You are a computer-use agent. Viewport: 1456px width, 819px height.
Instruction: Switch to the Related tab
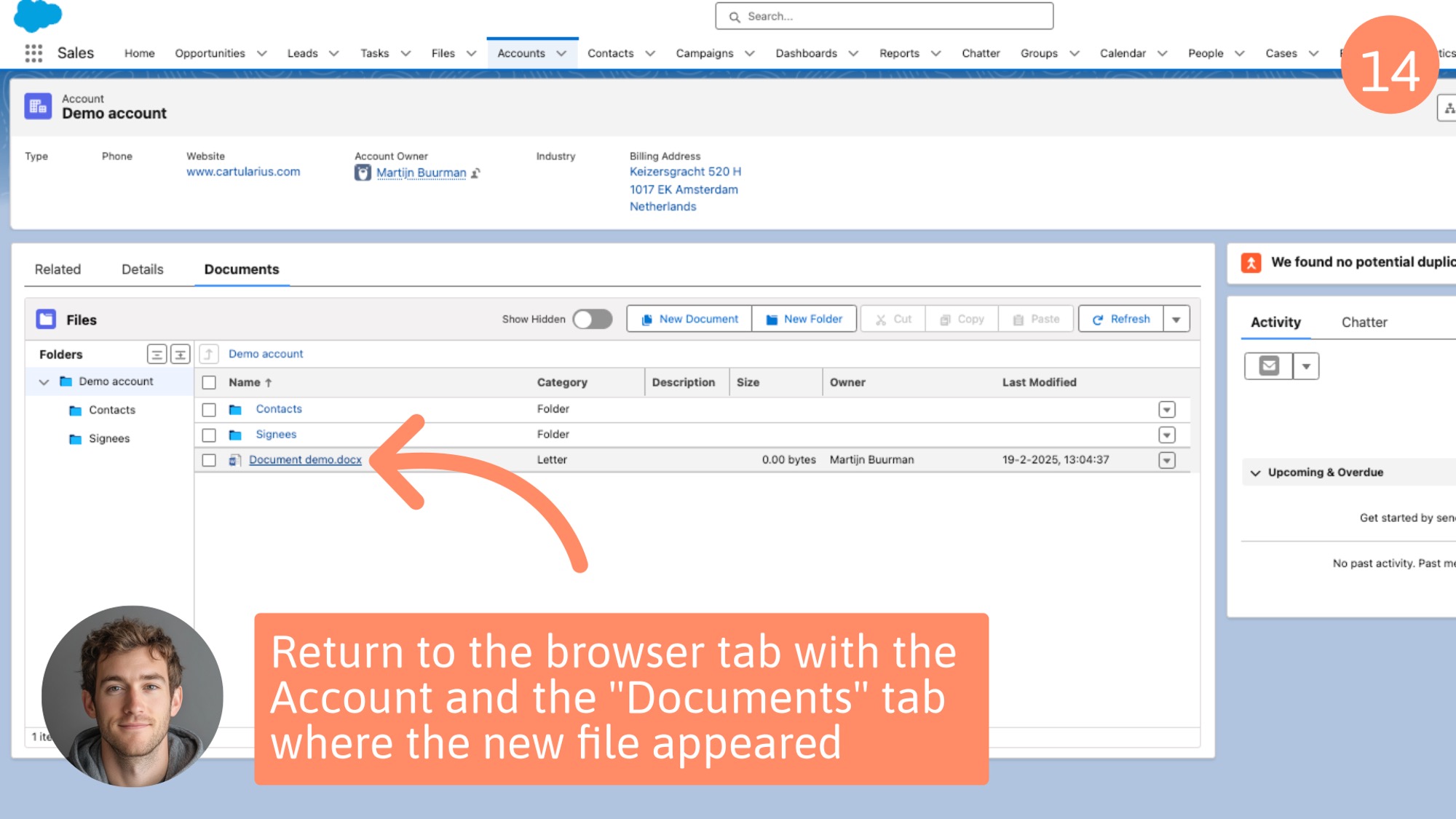58,269
